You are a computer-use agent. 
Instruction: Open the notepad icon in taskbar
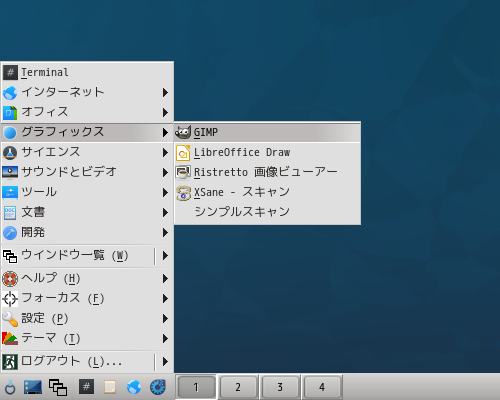coord(110,387)
